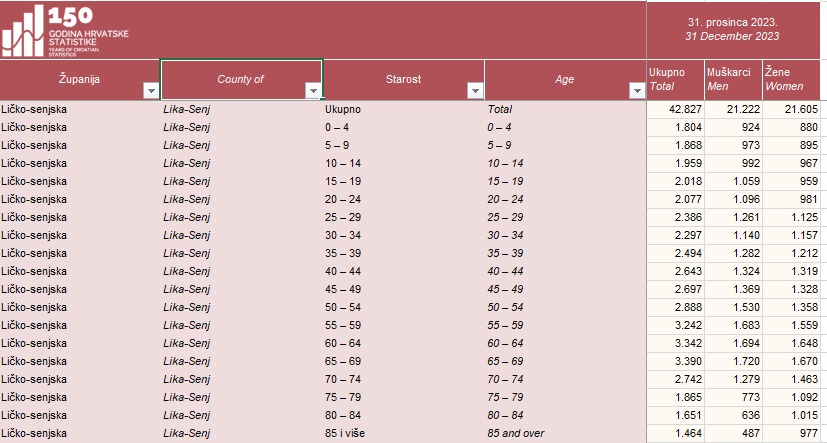
Task: Select men value 773
Action: [x=734, y=397]
